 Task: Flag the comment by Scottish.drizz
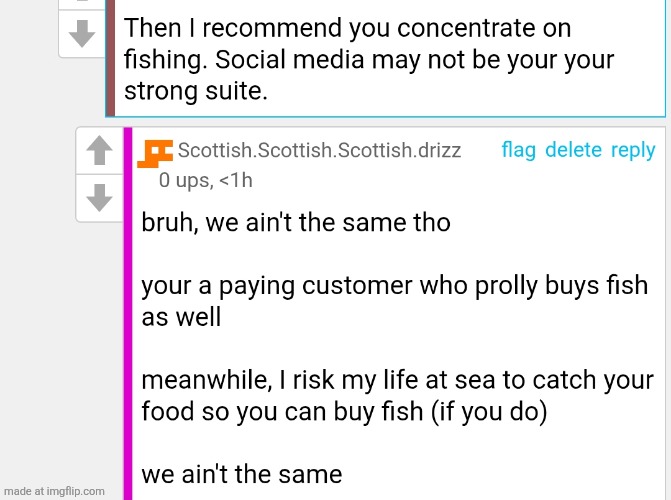[x=518, y=151]
